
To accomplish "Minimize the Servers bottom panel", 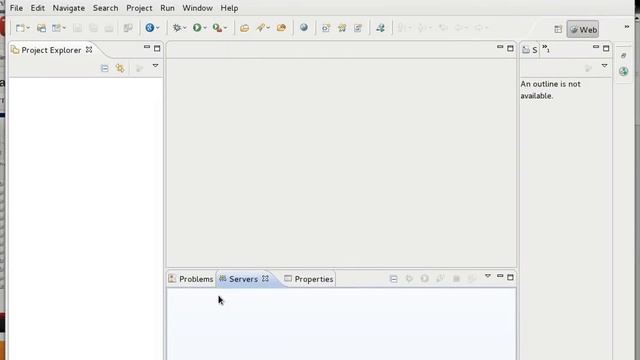I will click(500, 276).
